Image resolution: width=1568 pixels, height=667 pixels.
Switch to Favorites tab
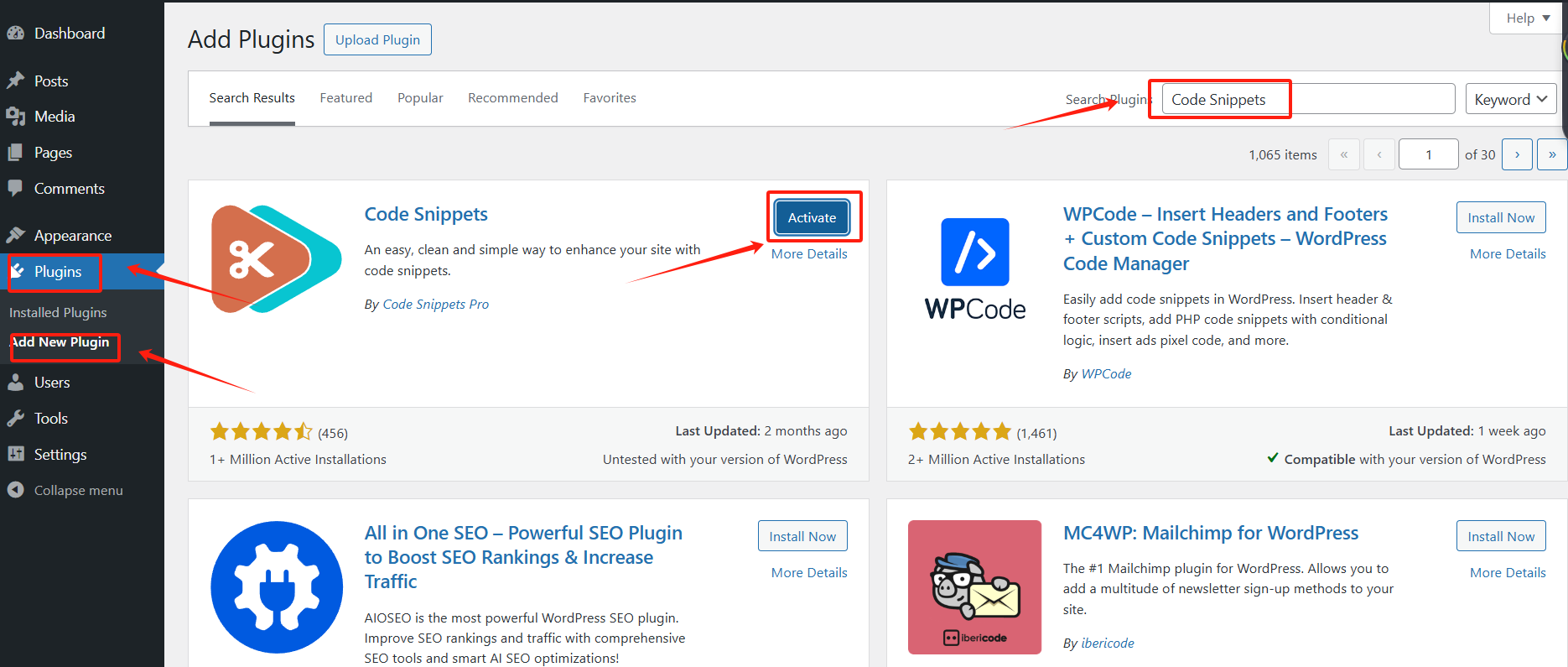[x=610, y=98]
